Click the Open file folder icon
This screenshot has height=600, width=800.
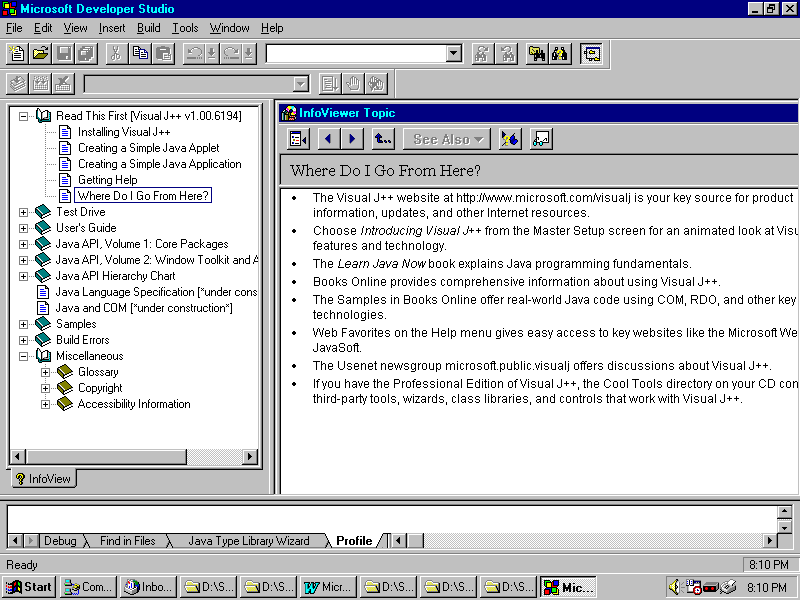pos(40,54)
